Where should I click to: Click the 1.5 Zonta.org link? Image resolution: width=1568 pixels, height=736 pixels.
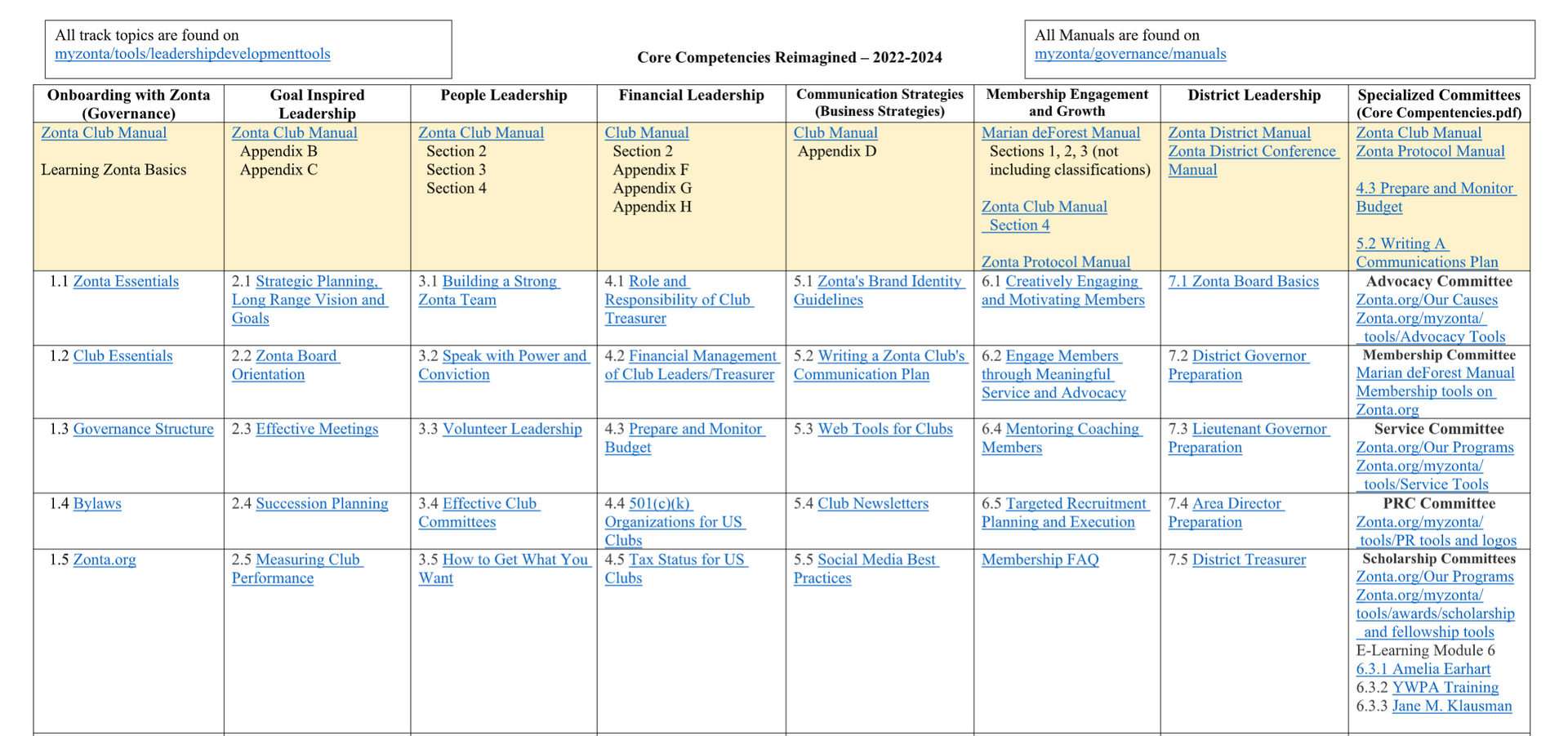tap(105, 560)
